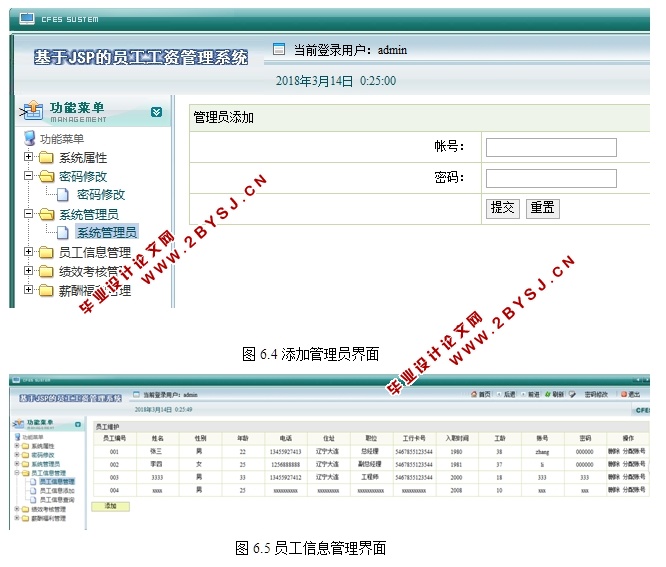Select the highlighted 系统管理员 child item in Figure 6.4
666x567 pixels.
pos(107,232)
